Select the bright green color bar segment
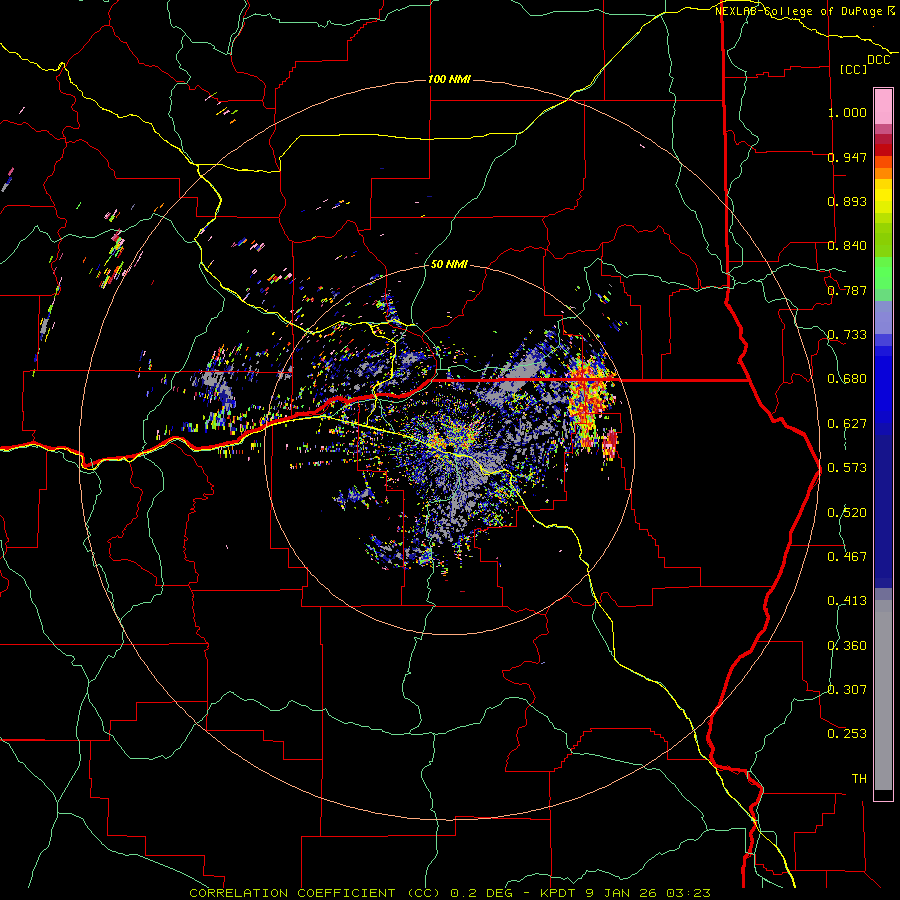This screenshot has width=900, height=900. (x=883, y=273)
